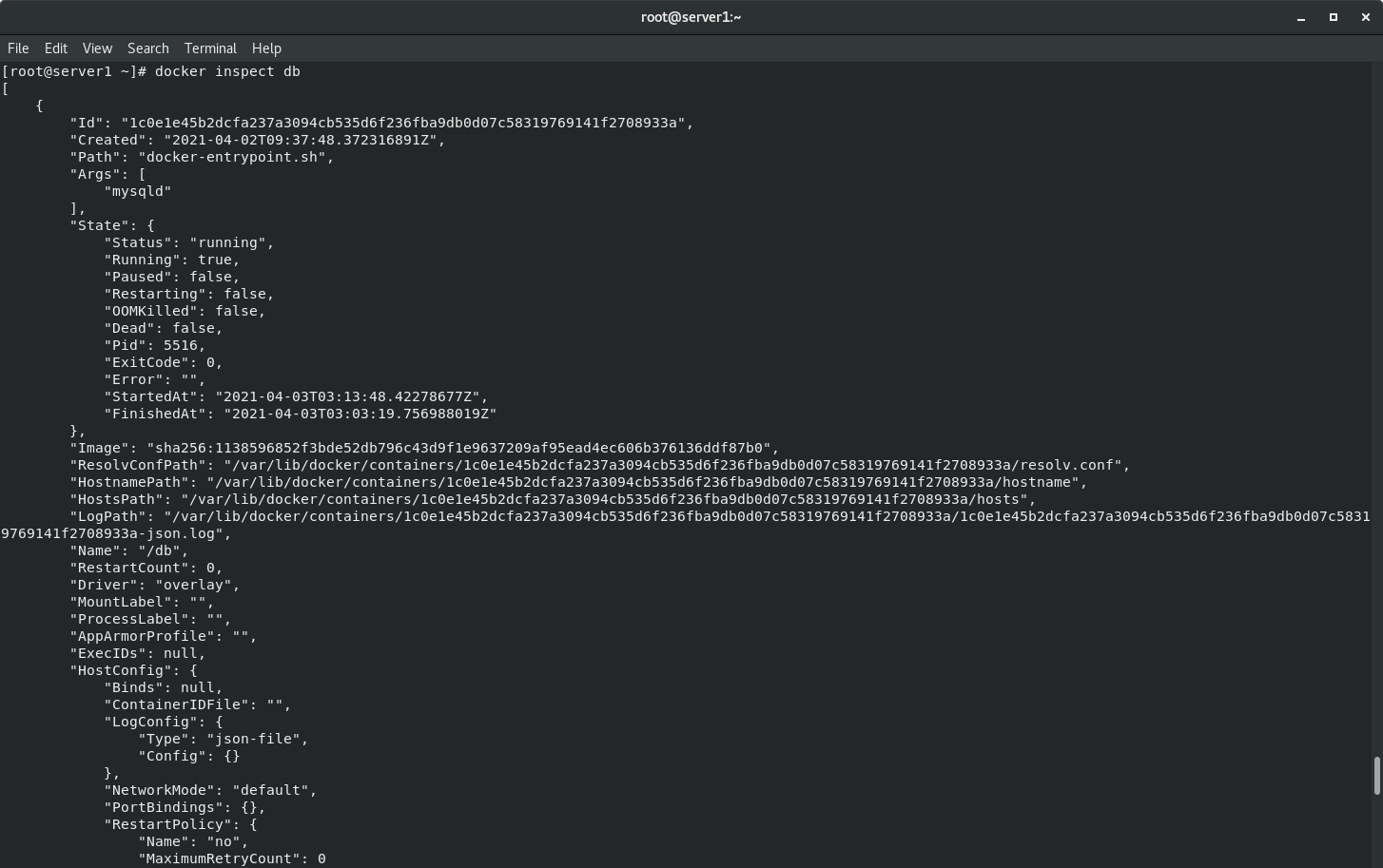
Task: Click the "RestartPolicy": { line
Action: pos(181,824)
